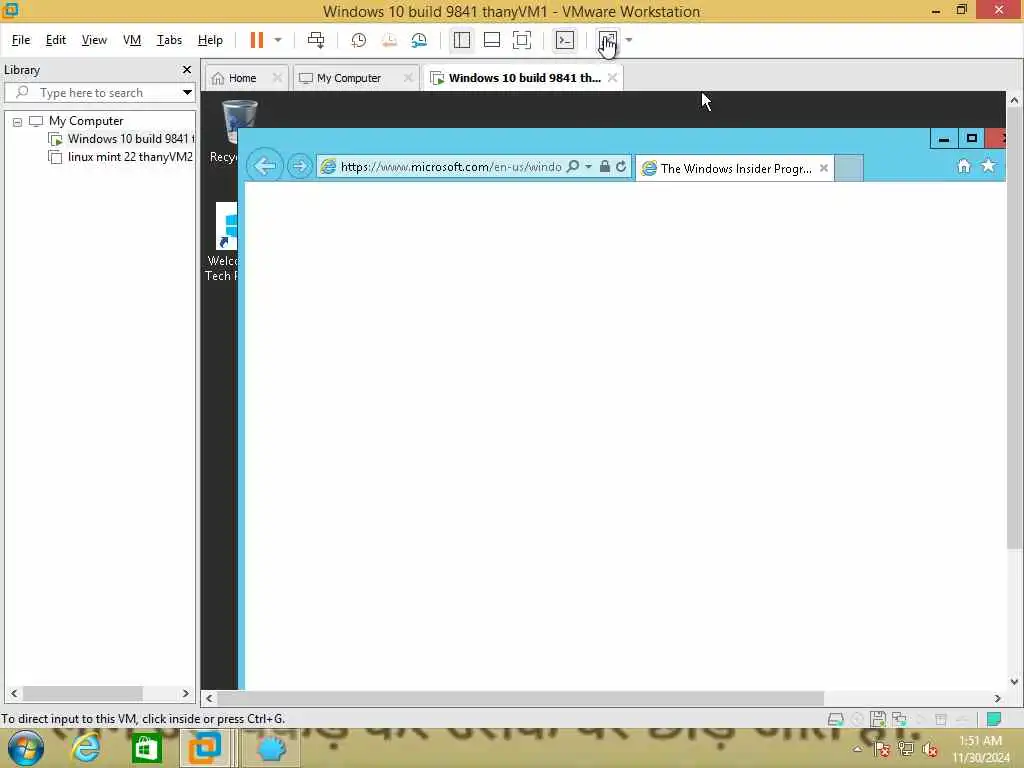Image resolution: width=1024 pixels, height=768 pixels.
Task: Launch Internet Explorer from host taskbar
Action: click(x=86, y=748)
